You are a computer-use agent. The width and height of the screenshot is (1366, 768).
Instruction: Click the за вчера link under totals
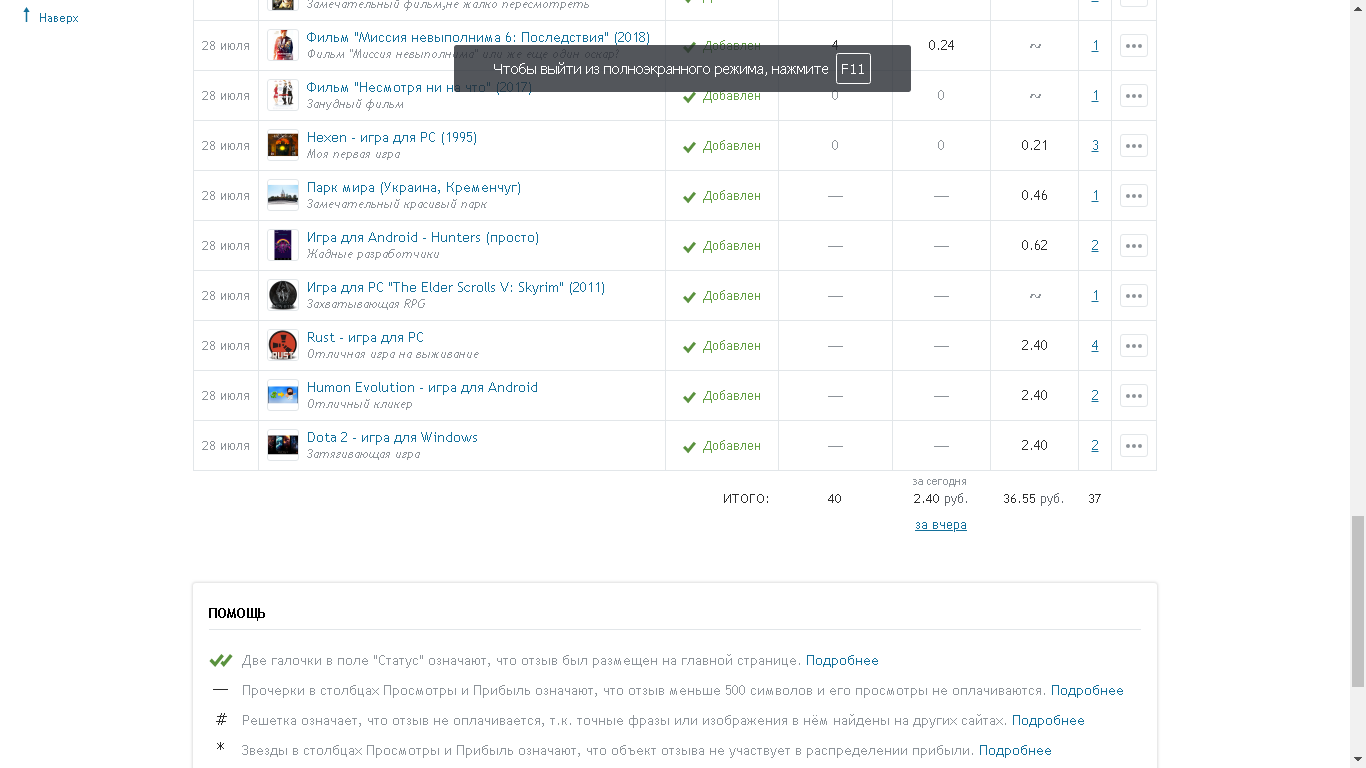click(940, 525)
